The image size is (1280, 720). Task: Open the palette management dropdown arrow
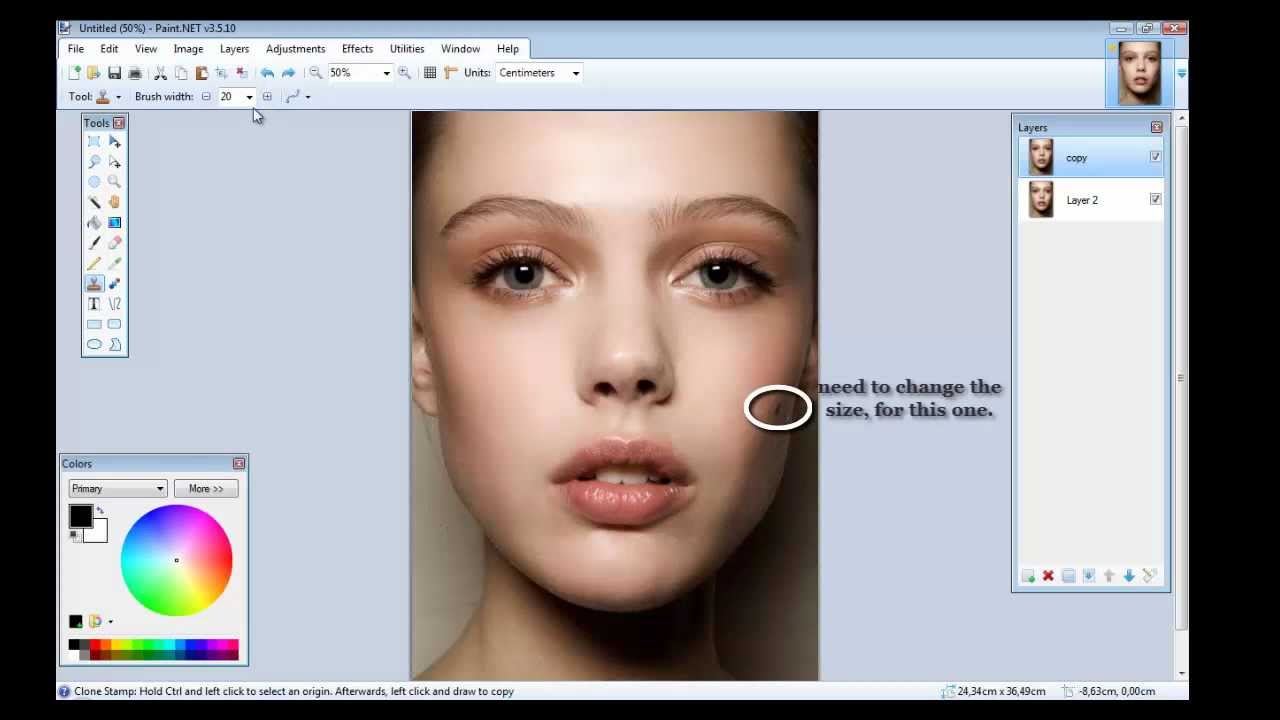[110, 622]
